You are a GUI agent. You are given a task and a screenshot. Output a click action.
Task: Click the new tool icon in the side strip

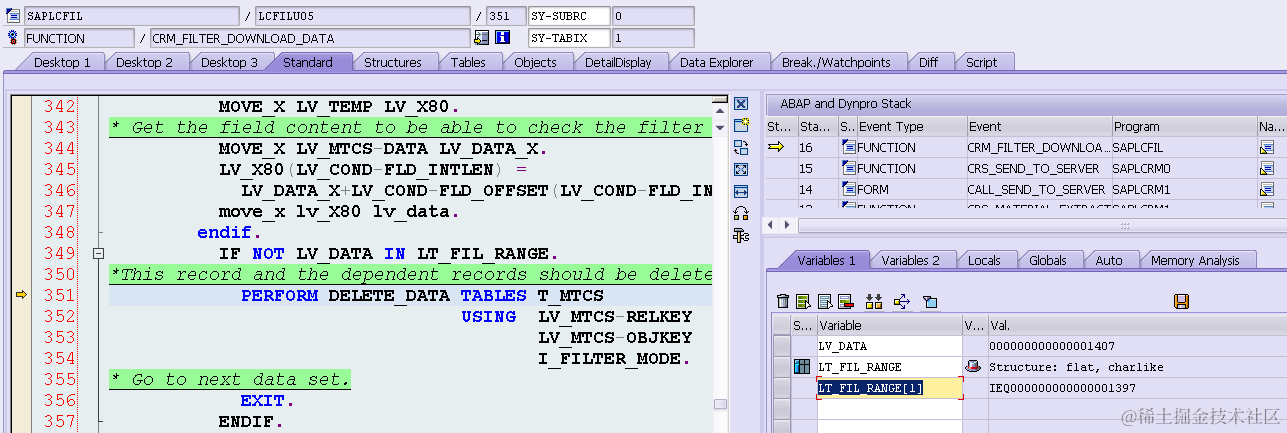click(x=741, y=125)
